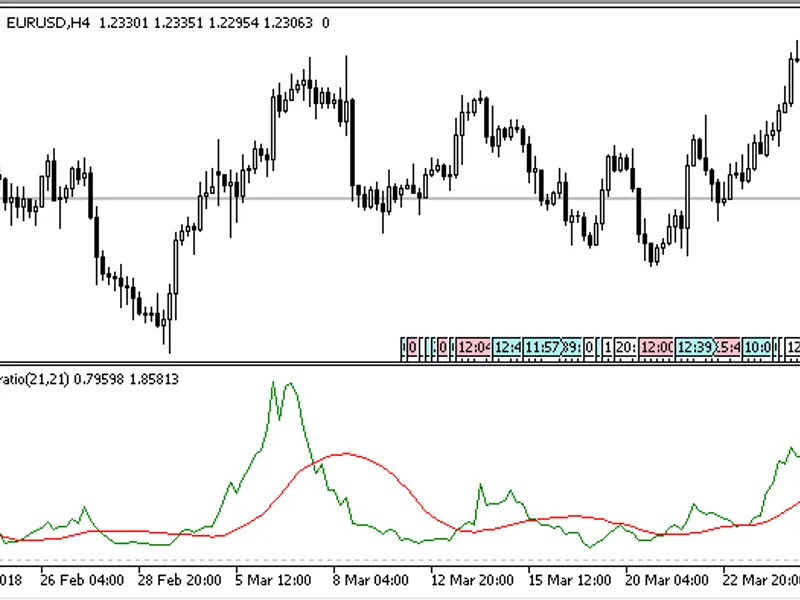Click the 15 Mar 12:00 axis label

click(x=569, y=580)
